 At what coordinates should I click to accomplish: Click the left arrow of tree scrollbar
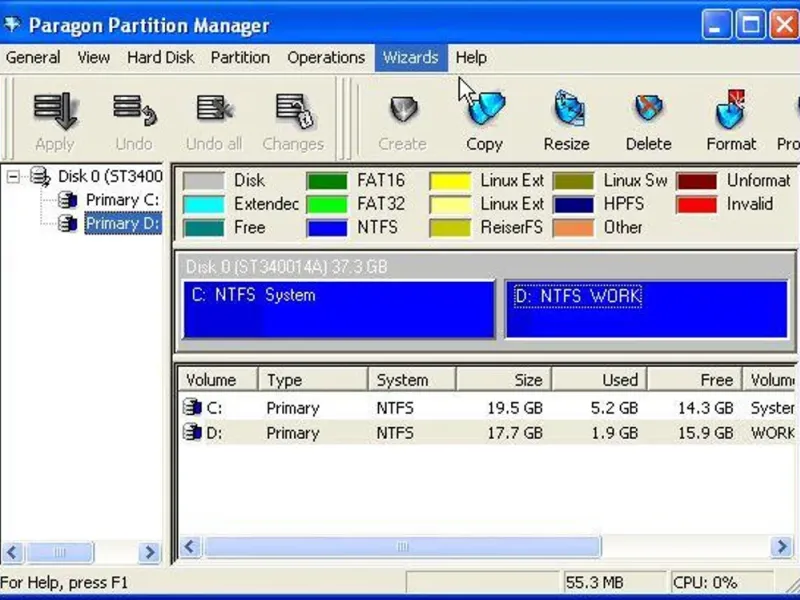pyautogui.click(x=13, y=552)
